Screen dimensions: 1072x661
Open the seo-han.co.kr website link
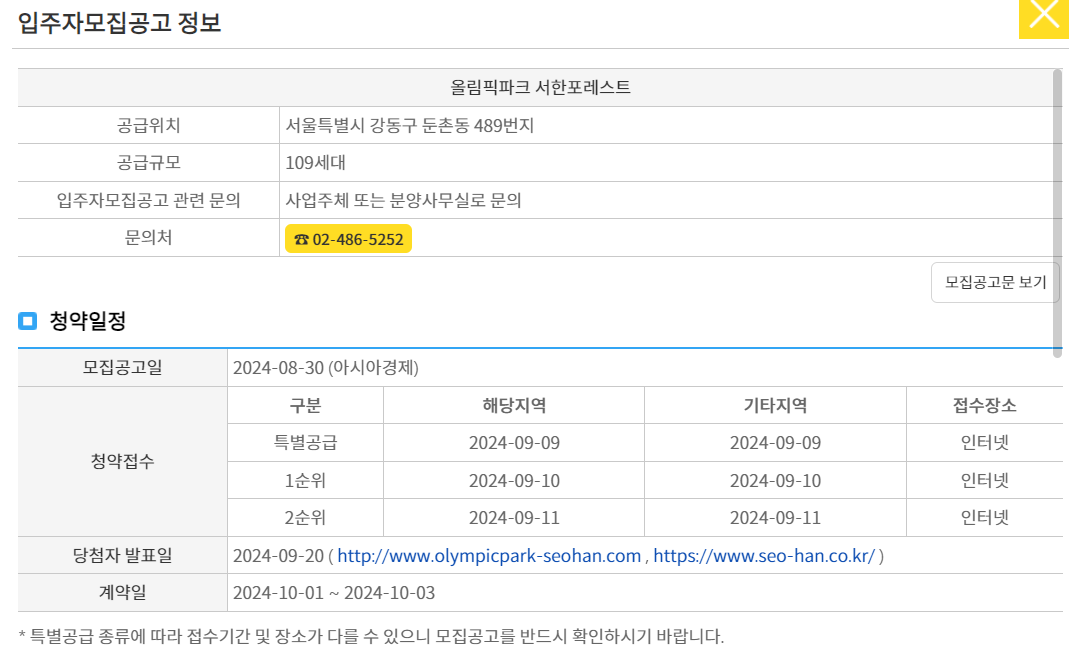765,555
